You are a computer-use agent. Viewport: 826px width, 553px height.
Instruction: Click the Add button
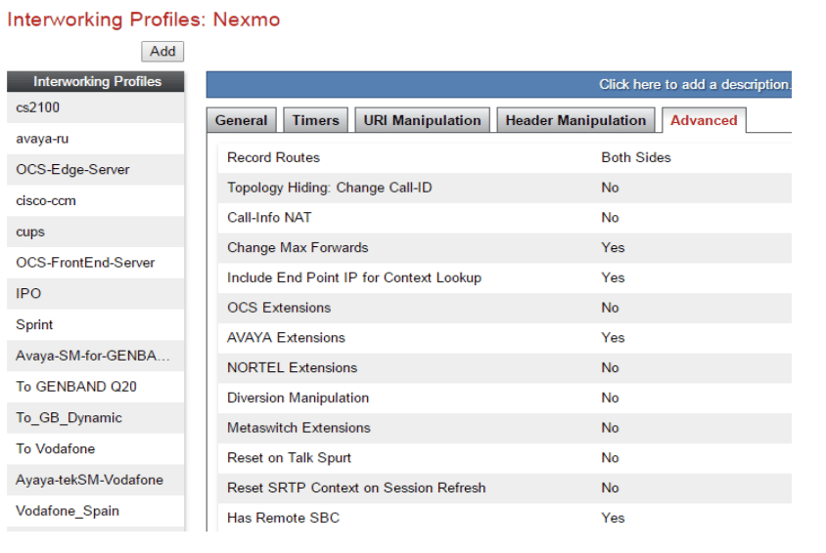click(162, 52)
